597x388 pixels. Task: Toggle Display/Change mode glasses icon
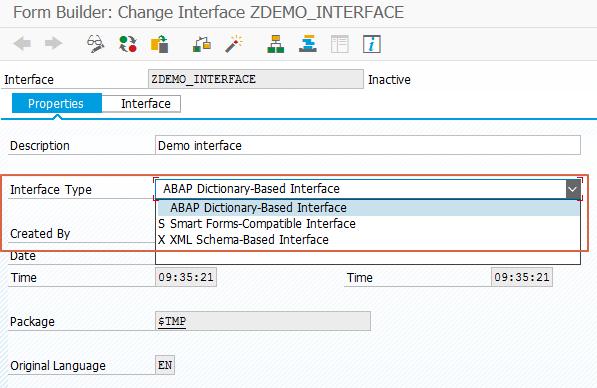click(96, 44)
